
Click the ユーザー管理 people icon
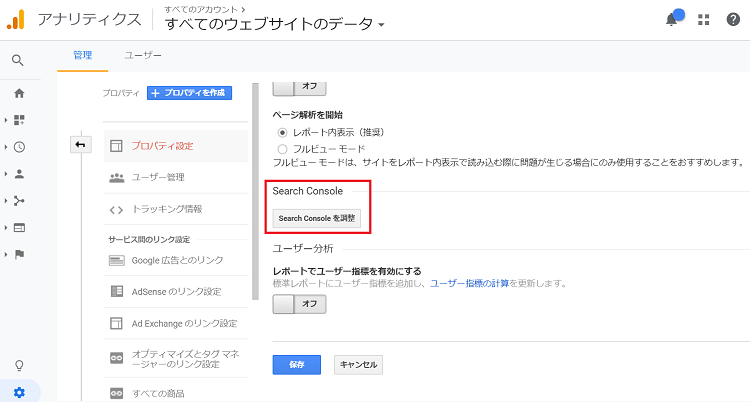tap(116, 178)
